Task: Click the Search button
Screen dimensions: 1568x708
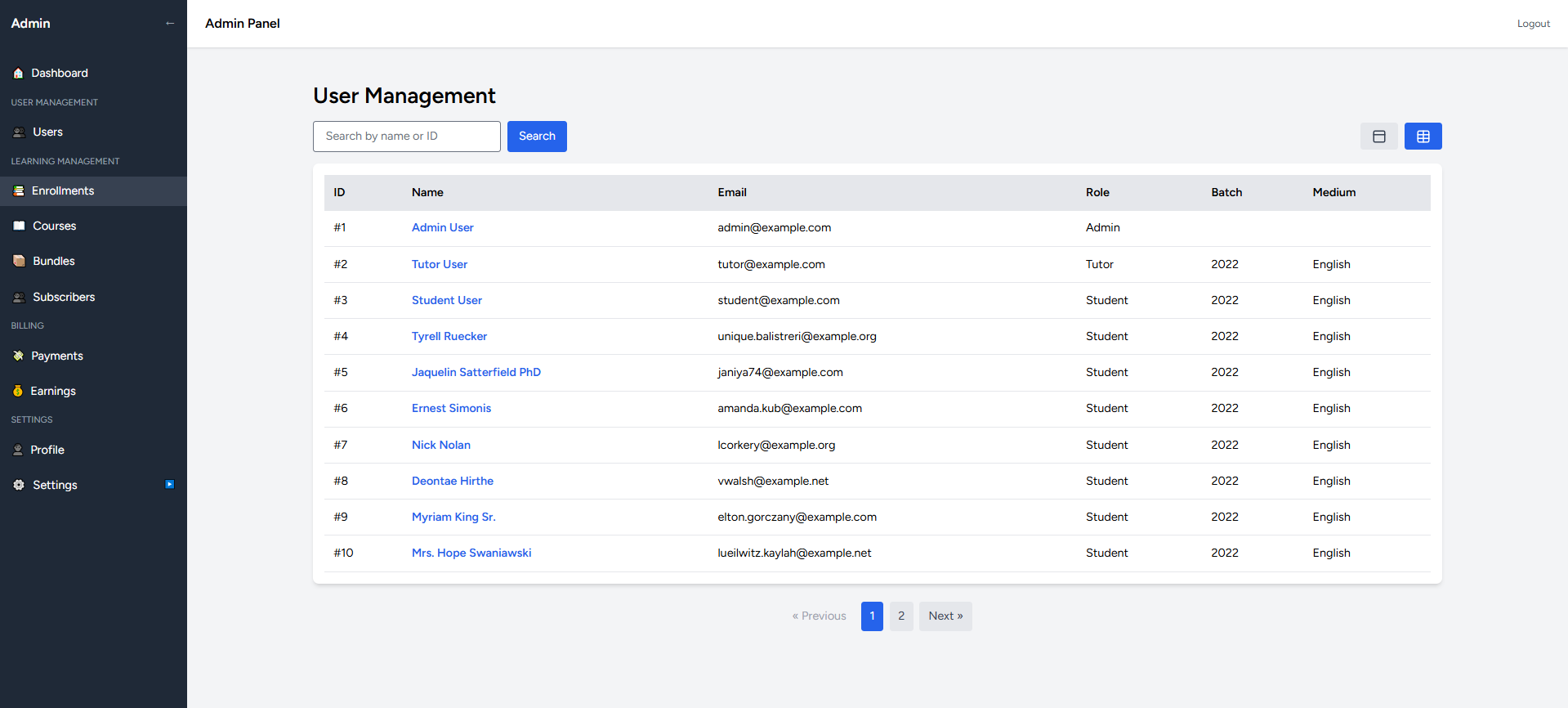Action: 537,137
